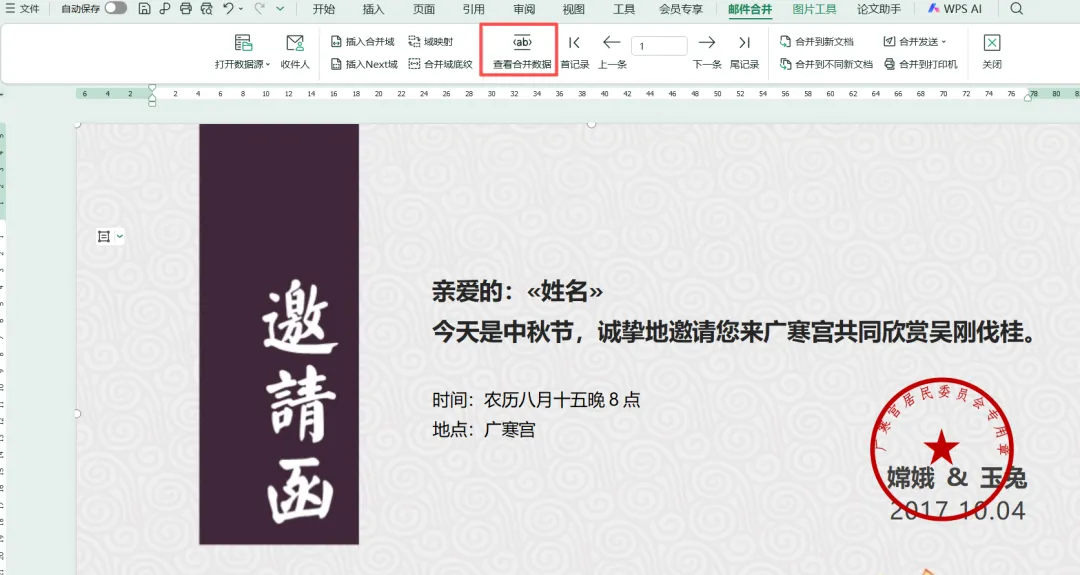The height and width of the screenshot is (575, 1080).
Task: Switch to the 页面 tab
Action: tap(424, 9)
